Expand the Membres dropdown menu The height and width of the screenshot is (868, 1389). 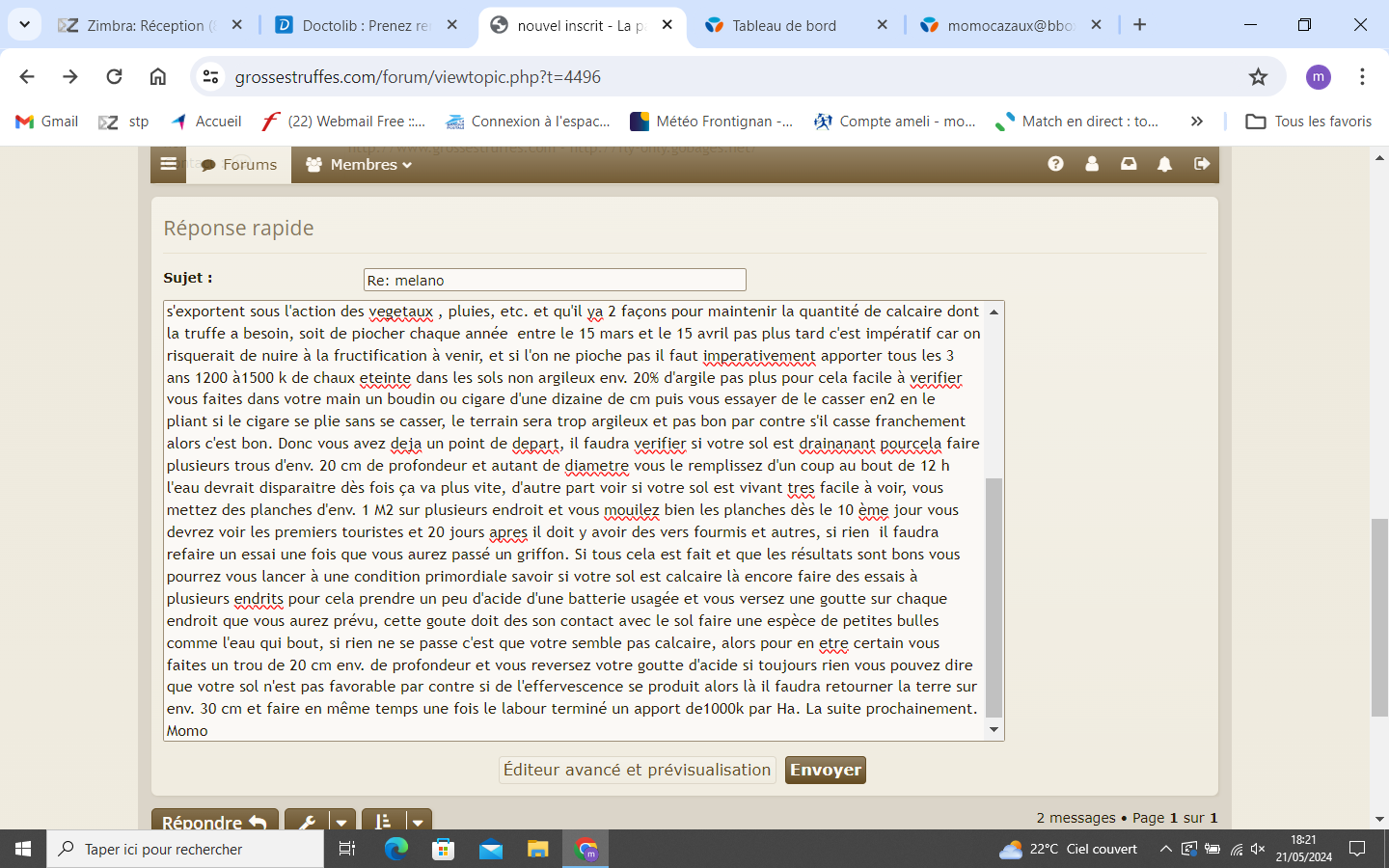click(359, 165)
